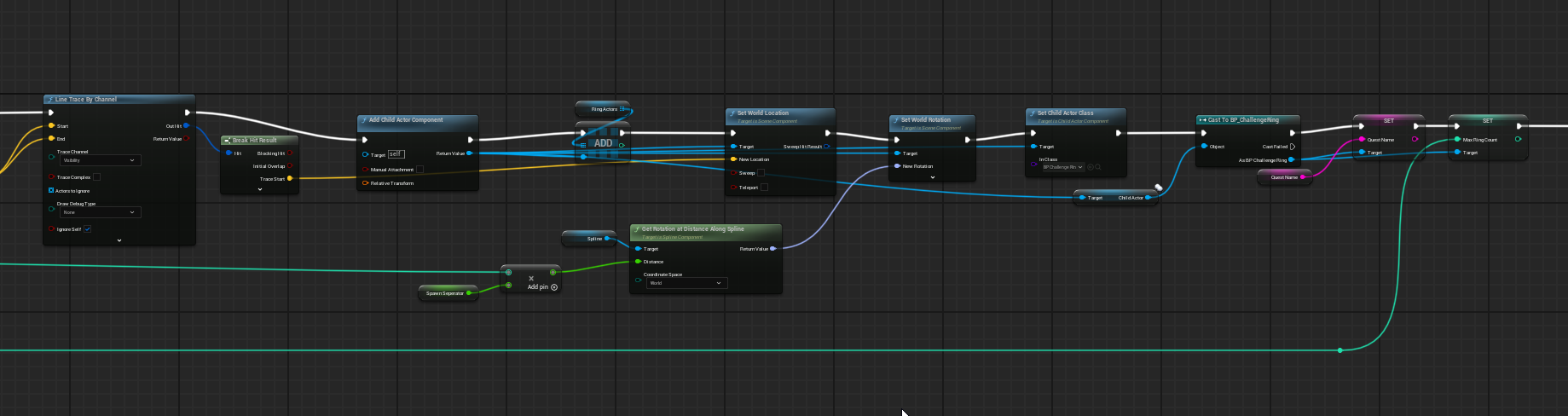Image resolution: width=1568 pixels, height=416 pixels.
Task: Open the Draw Debug Type dropdown
Action: click(x=100, y=212)
